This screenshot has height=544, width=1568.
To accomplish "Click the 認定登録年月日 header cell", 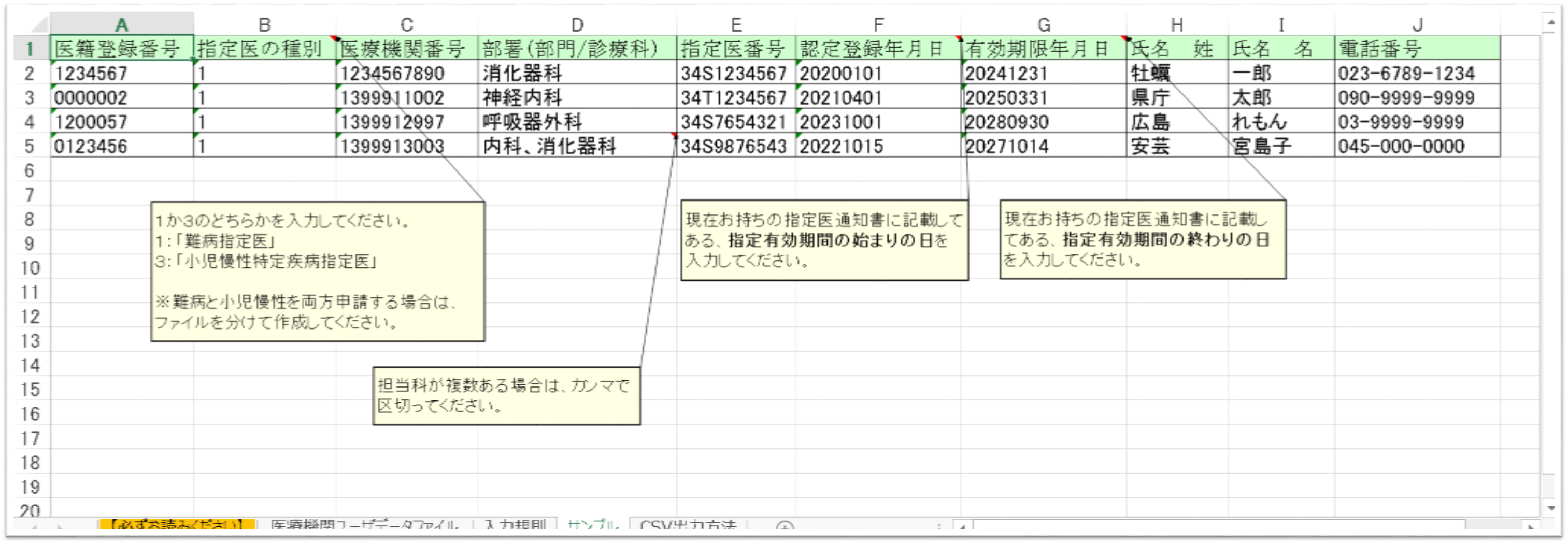I will pos(878,48).
